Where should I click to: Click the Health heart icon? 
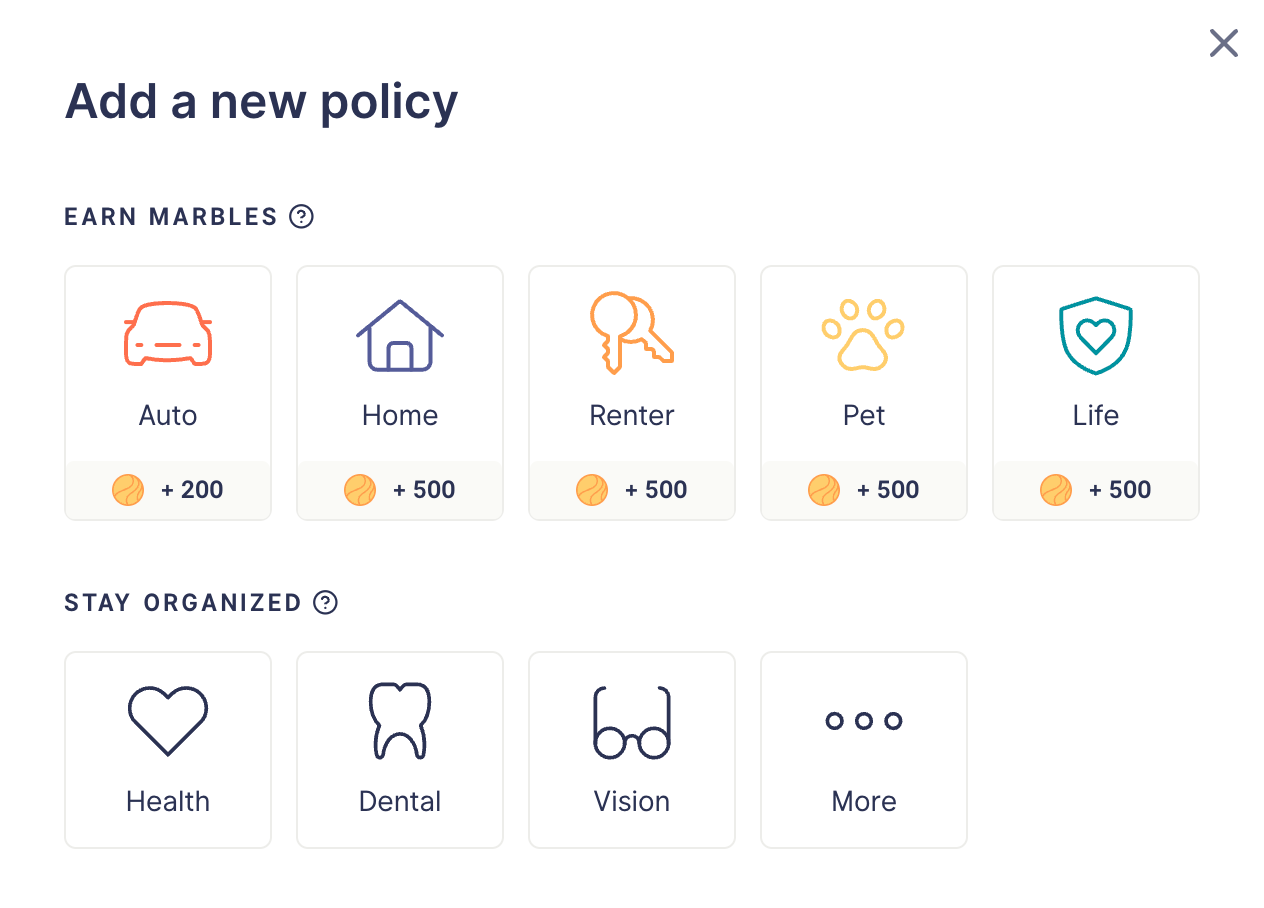point(168,720)
